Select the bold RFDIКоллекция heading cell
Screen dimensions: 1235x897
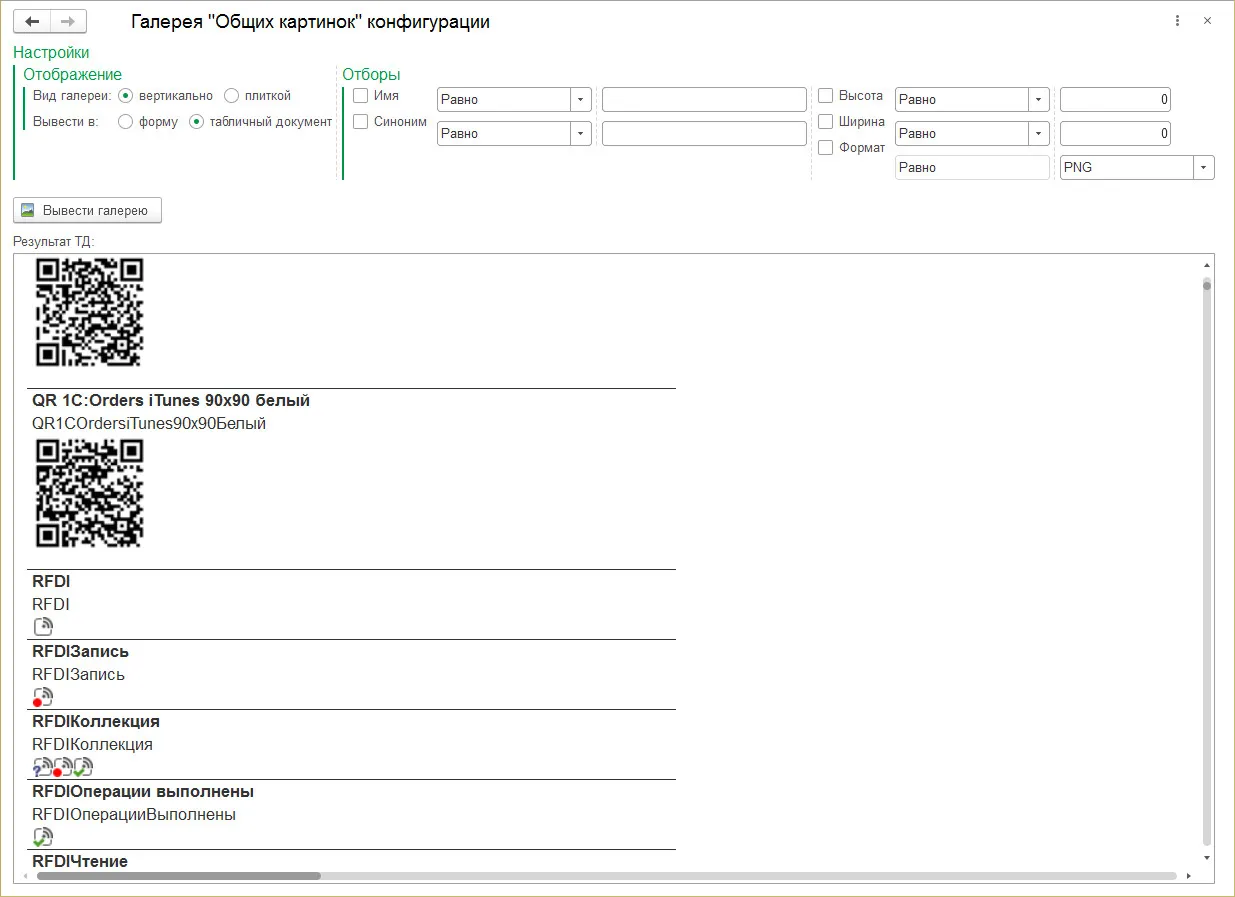tap(96, 721)
